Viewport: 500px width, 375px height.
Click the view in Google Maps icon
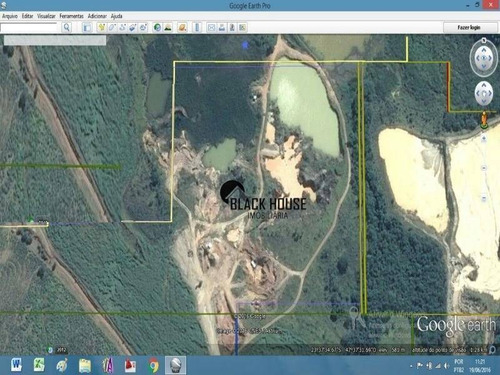coord(243,27)
